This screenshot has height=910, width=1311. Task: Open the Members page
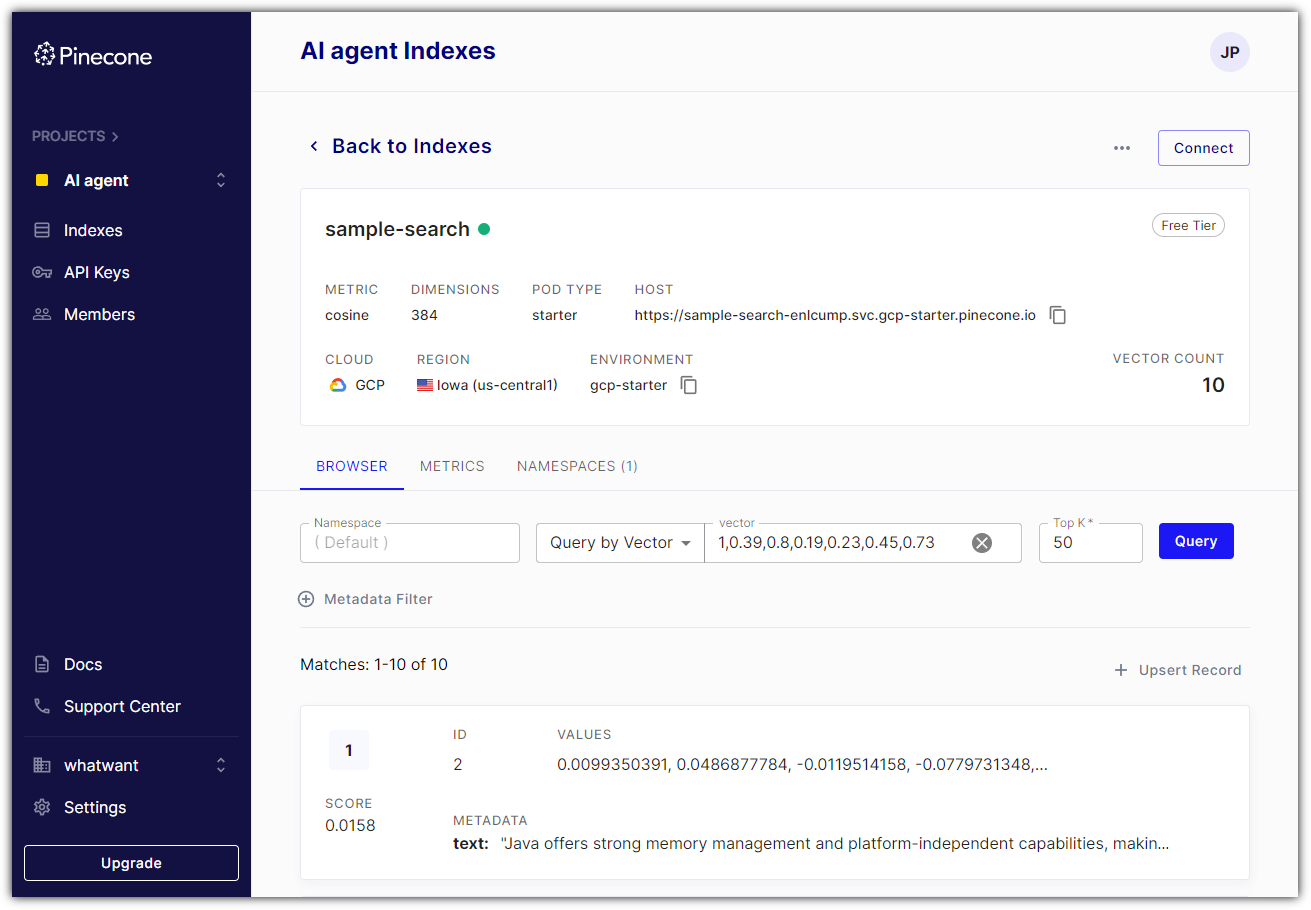coord(99,314)
